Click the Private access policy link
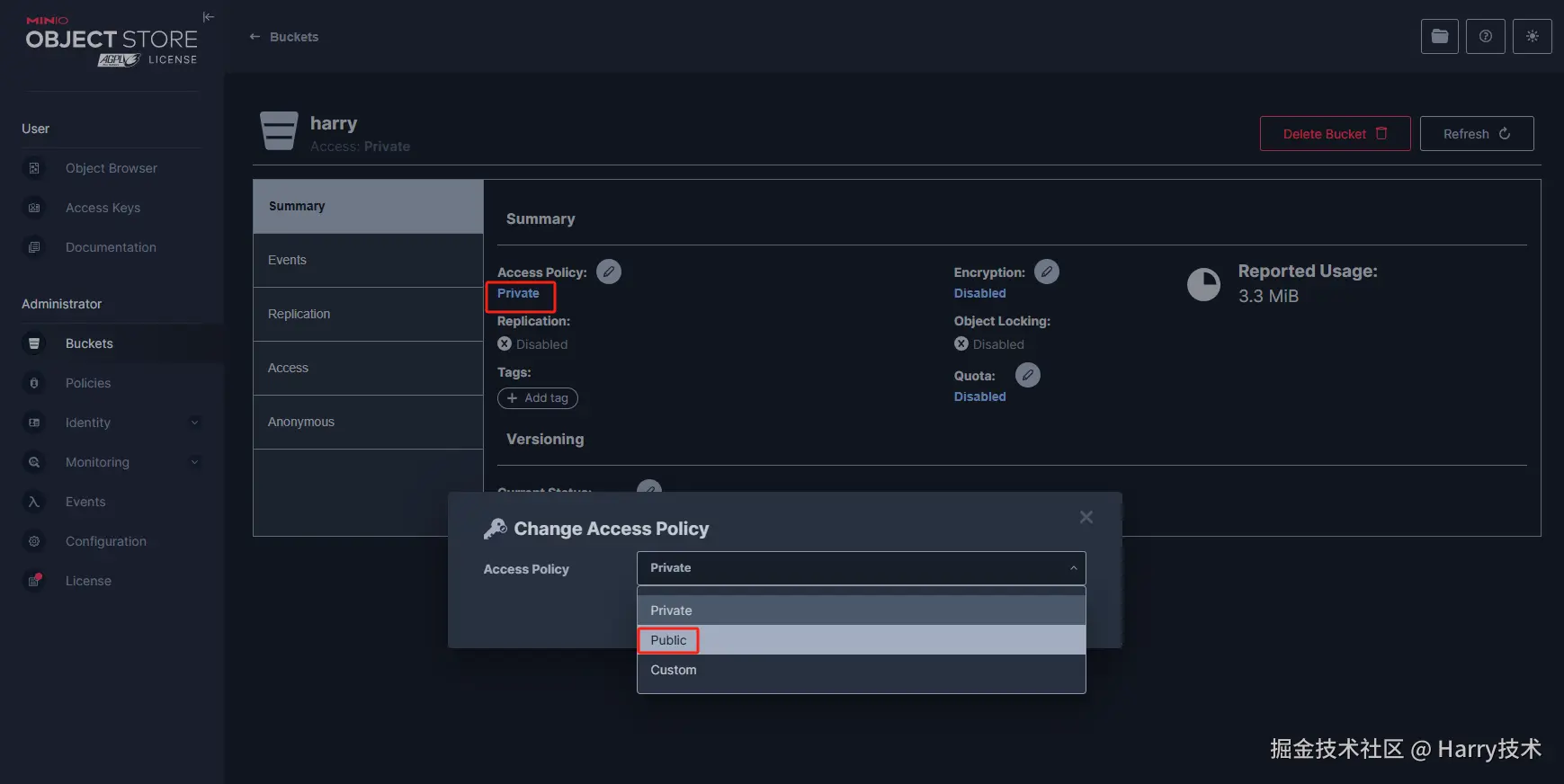 pyautogui.click(x=518, y=293)
